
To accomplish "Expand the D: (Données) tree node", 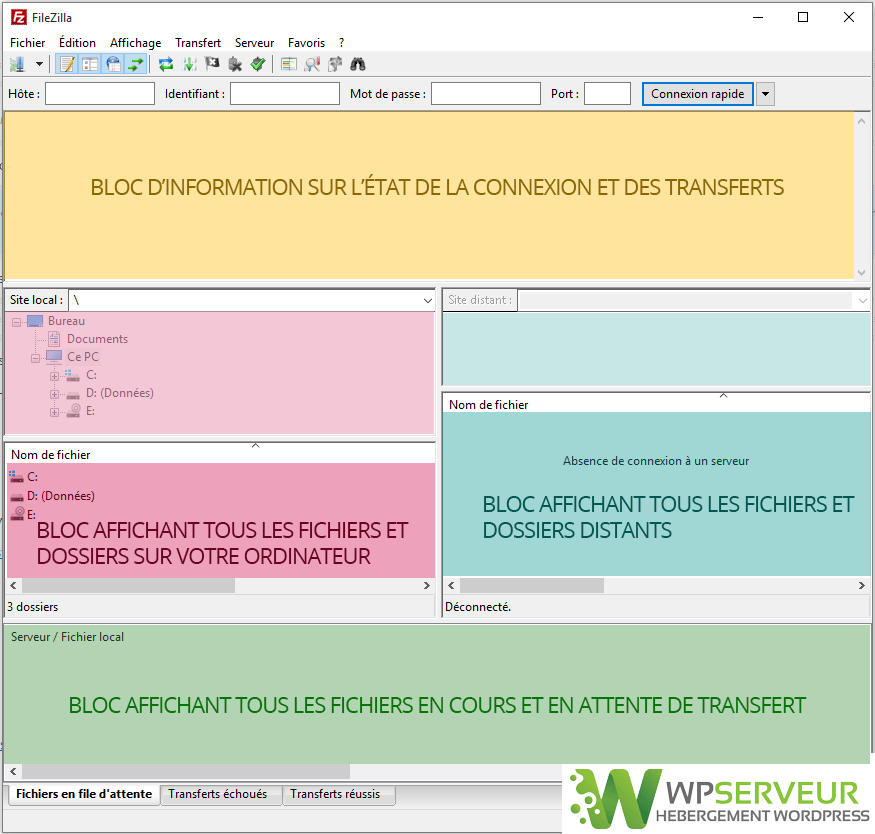I will pyautogui.click(x=54, y=394).
